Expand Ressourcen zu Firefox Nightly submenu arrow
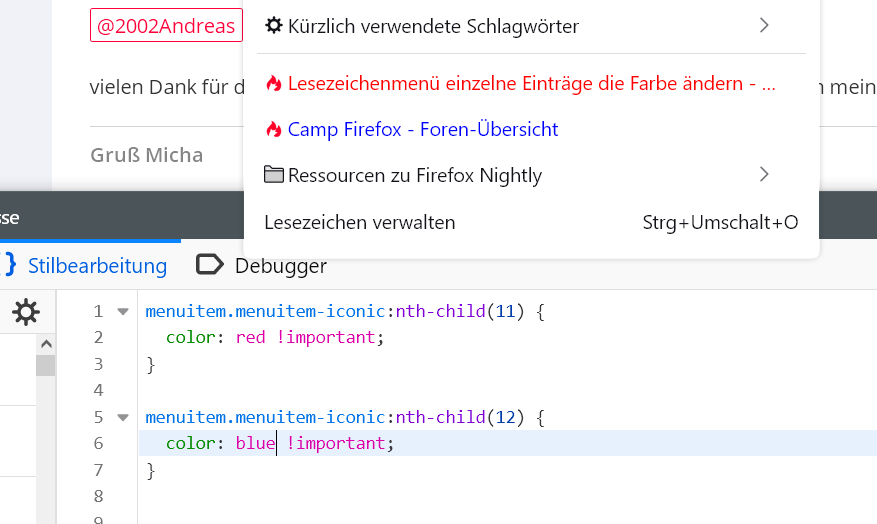Viewport: 877px width, 524px height. coord(764,175)
